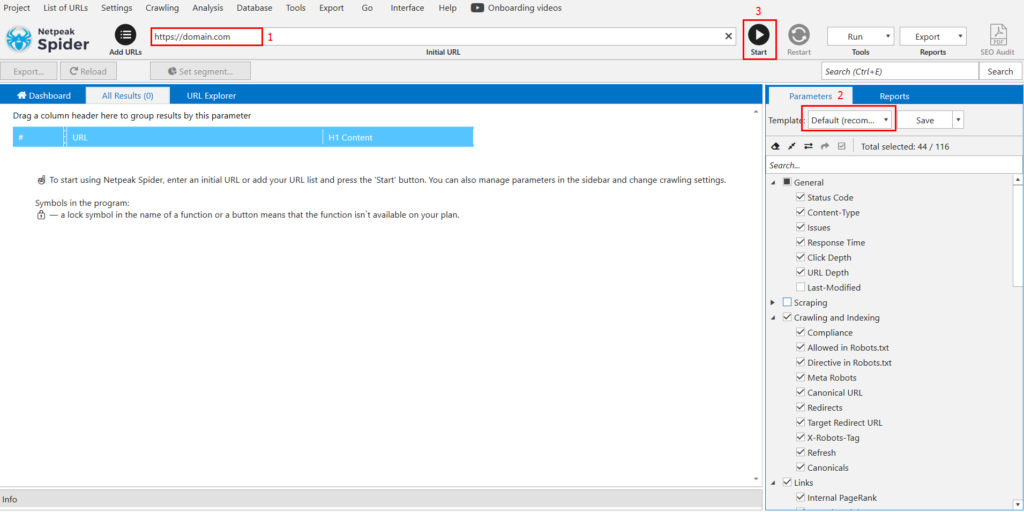The width and height of the screenshot is (1024, 512).
Task: Click the H1 Content column header
Action: (398, 137)
